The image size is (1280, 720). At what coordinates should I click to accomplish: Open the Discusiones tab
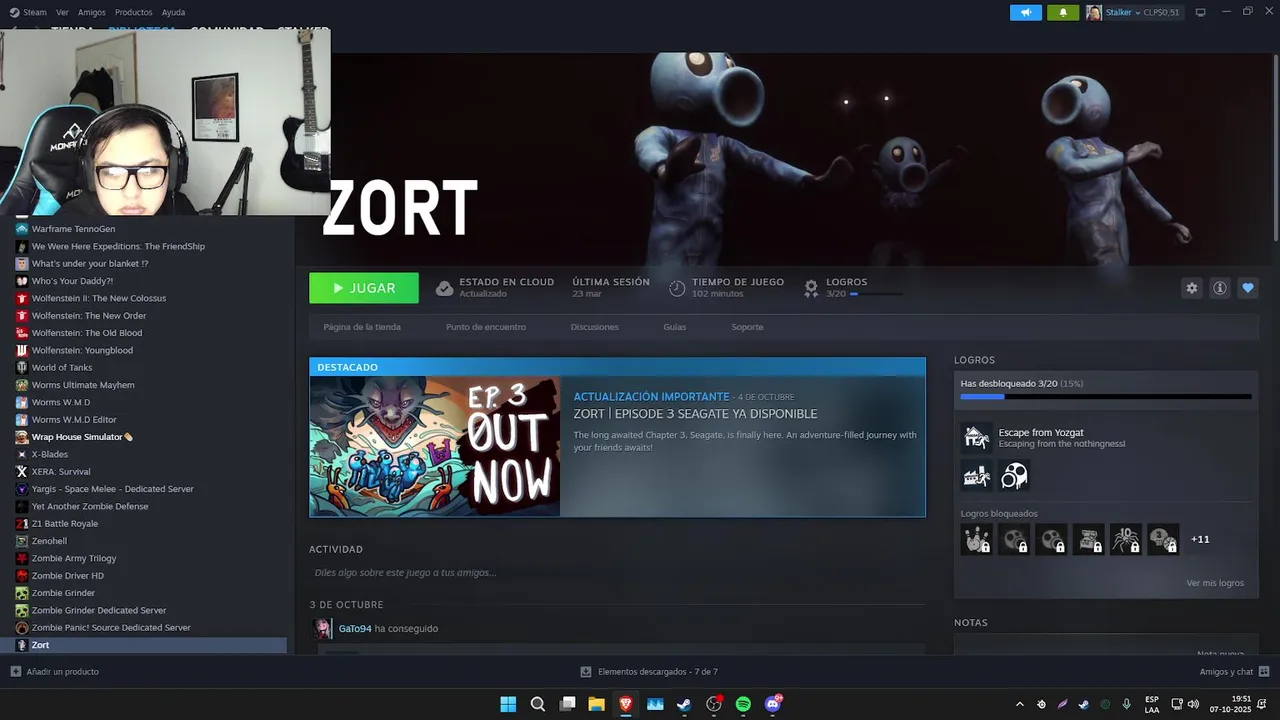(x=594, y=327)
